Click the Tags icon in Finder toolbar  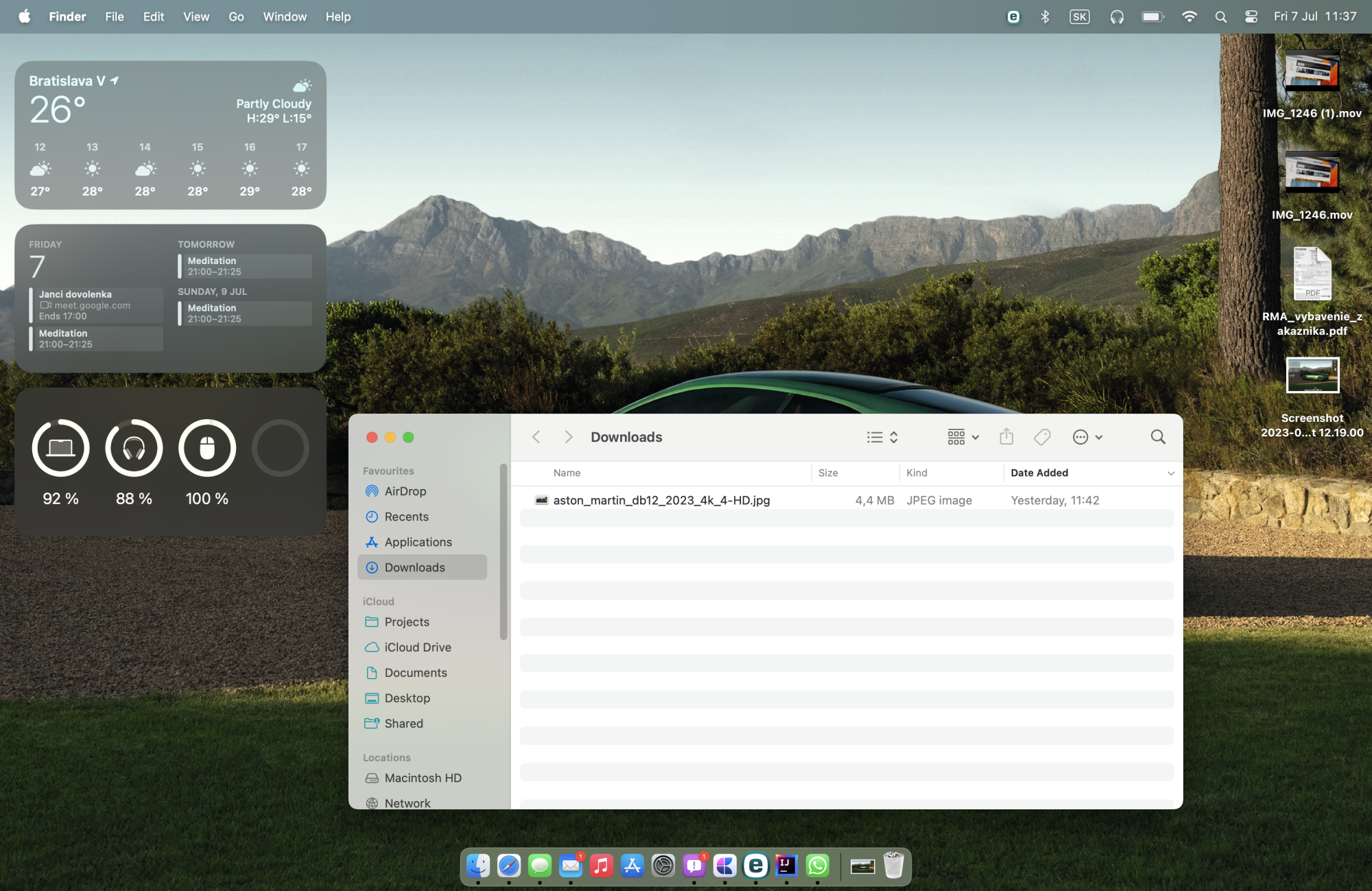tap(1042, 437)
